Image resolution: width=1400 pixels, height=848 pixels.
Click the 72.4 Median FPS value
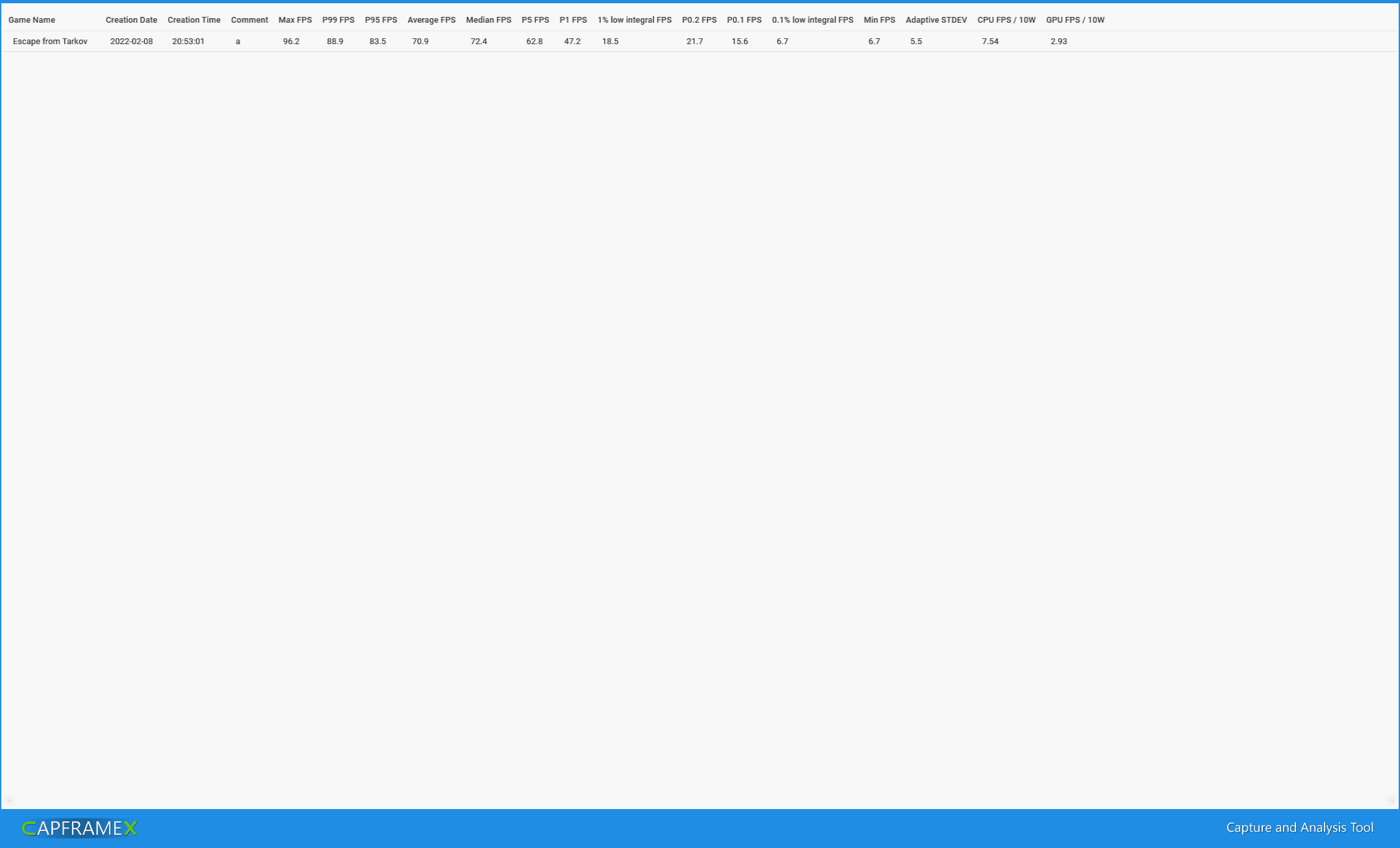[479, 42]
